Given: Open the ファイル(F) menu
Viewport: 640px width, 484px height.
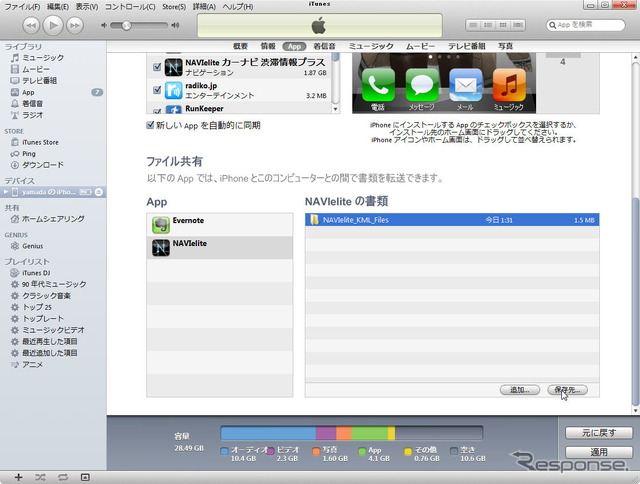Looking at the screenshot, I should 22,7.
